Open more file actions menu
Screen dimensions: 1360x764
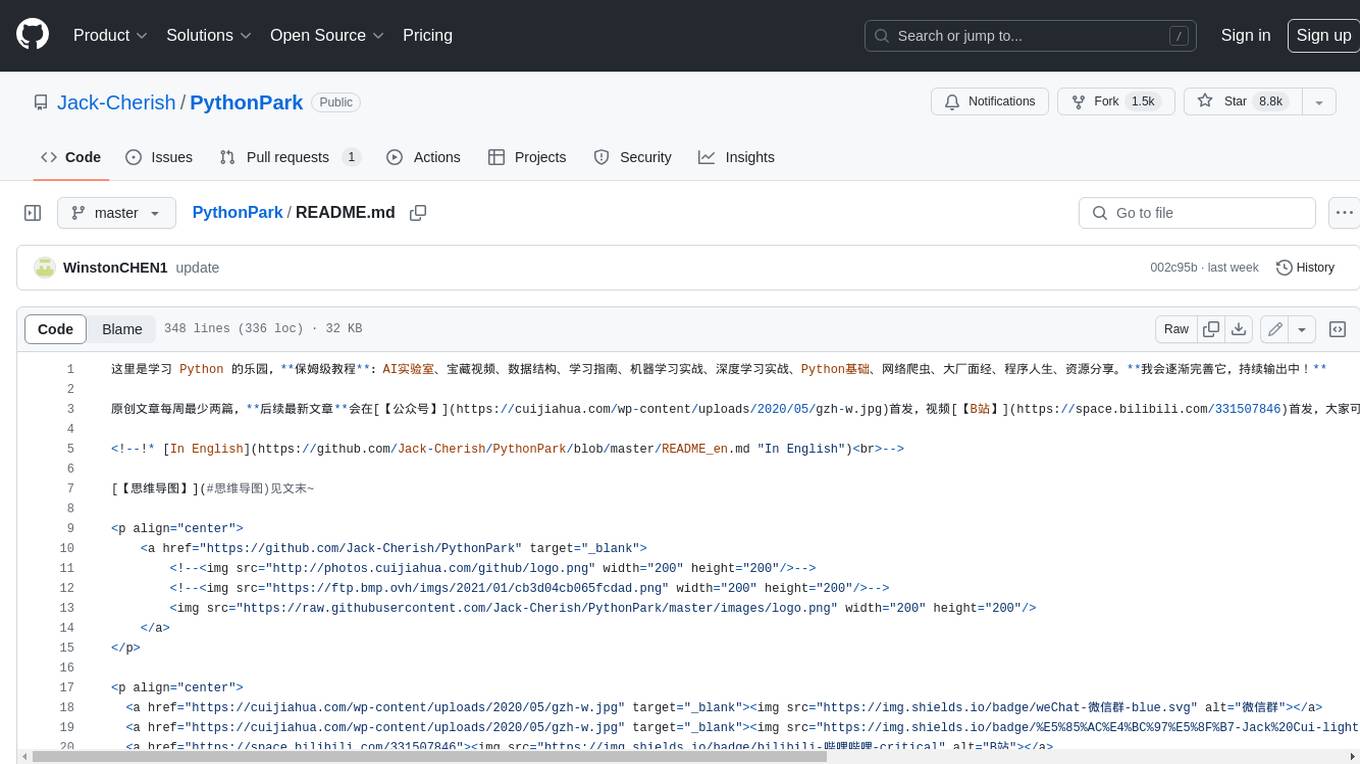(x=1344, y=213)
